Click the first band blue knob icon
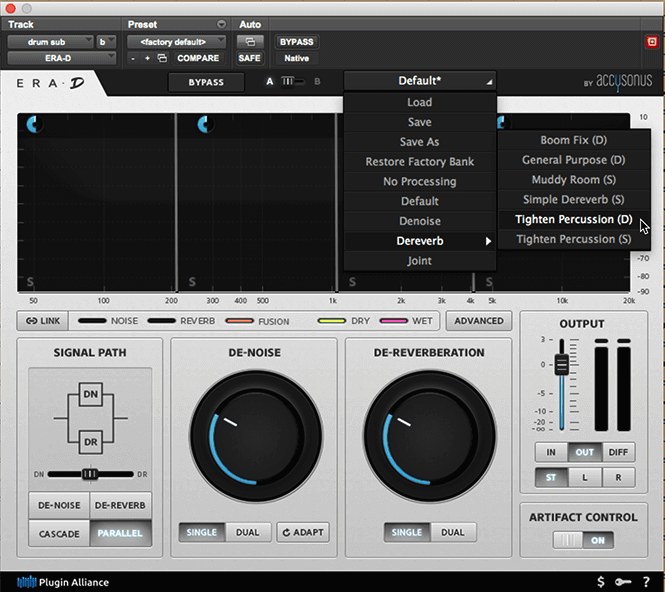665x592 pixels. coord(34,124)
